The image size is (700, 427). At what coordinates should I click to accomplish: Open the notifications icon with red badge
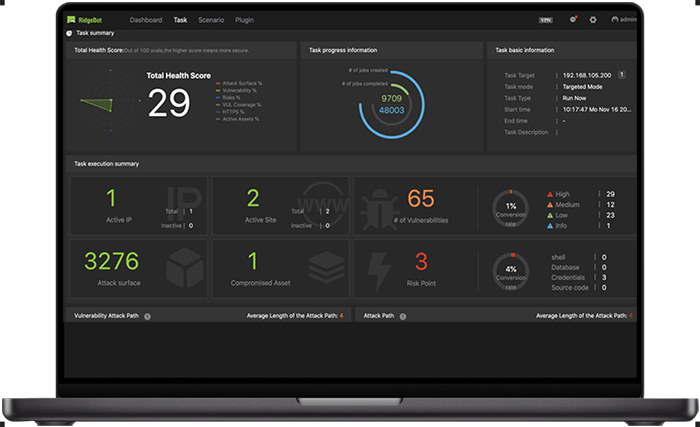573,19
